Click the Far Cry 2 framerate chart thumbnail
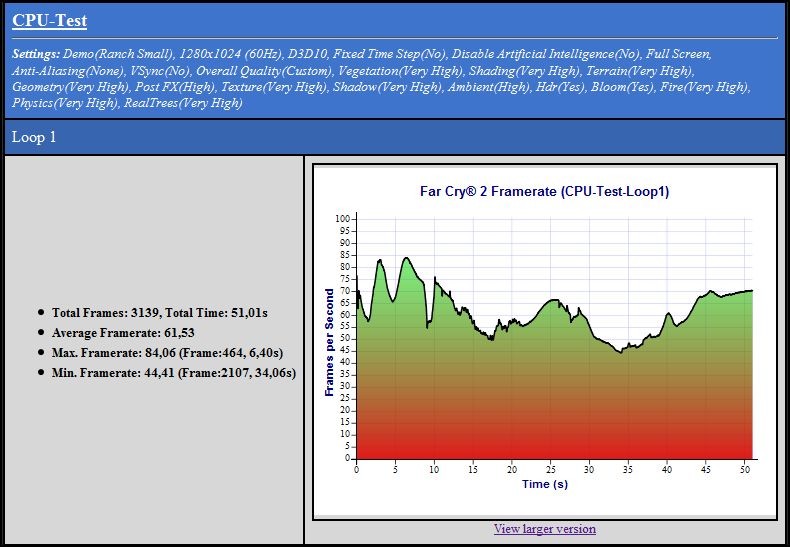790x547 pixels. 545,342
